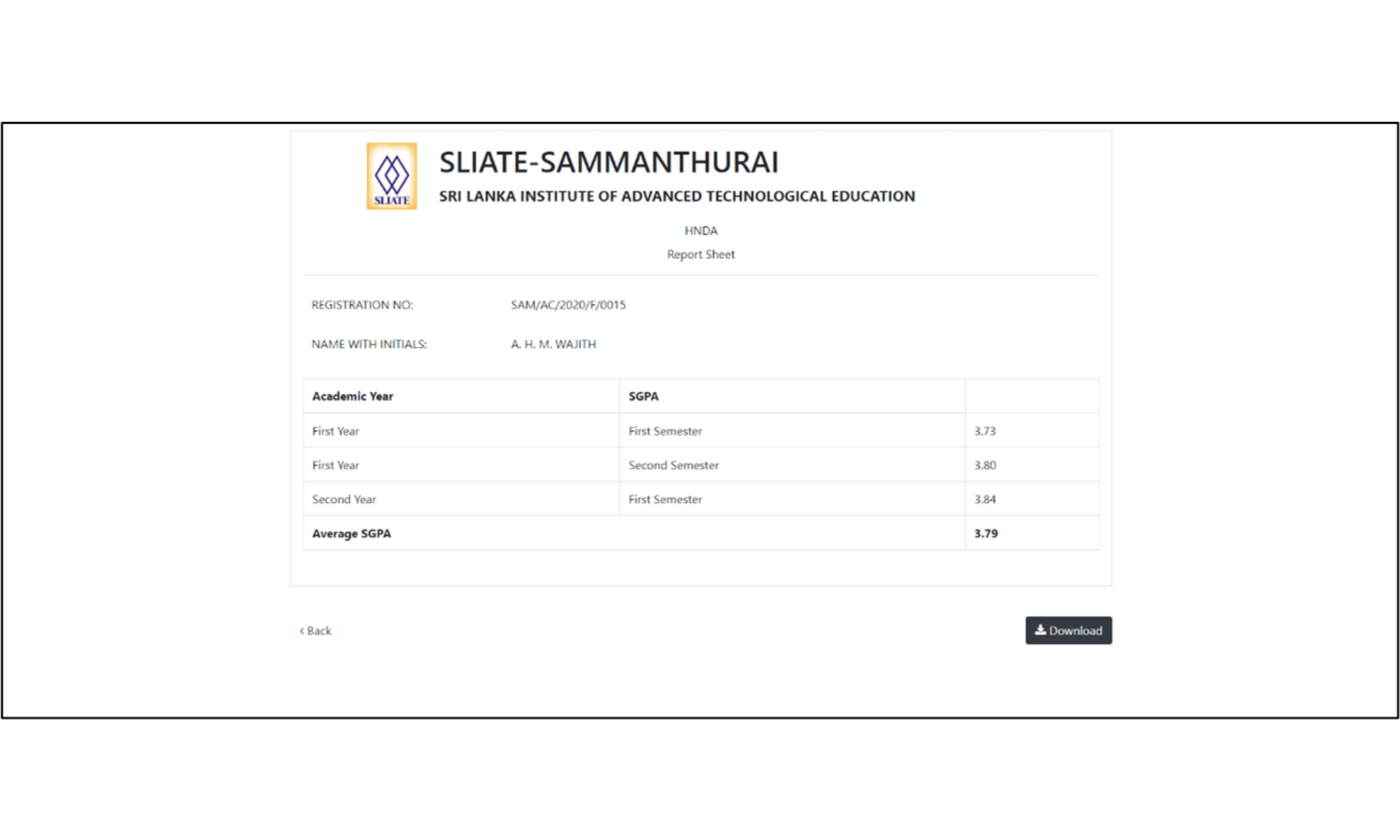Click the HNDA course label
Image resolution: width=1400 pixels, height=840 pixels.
[701, 231]
